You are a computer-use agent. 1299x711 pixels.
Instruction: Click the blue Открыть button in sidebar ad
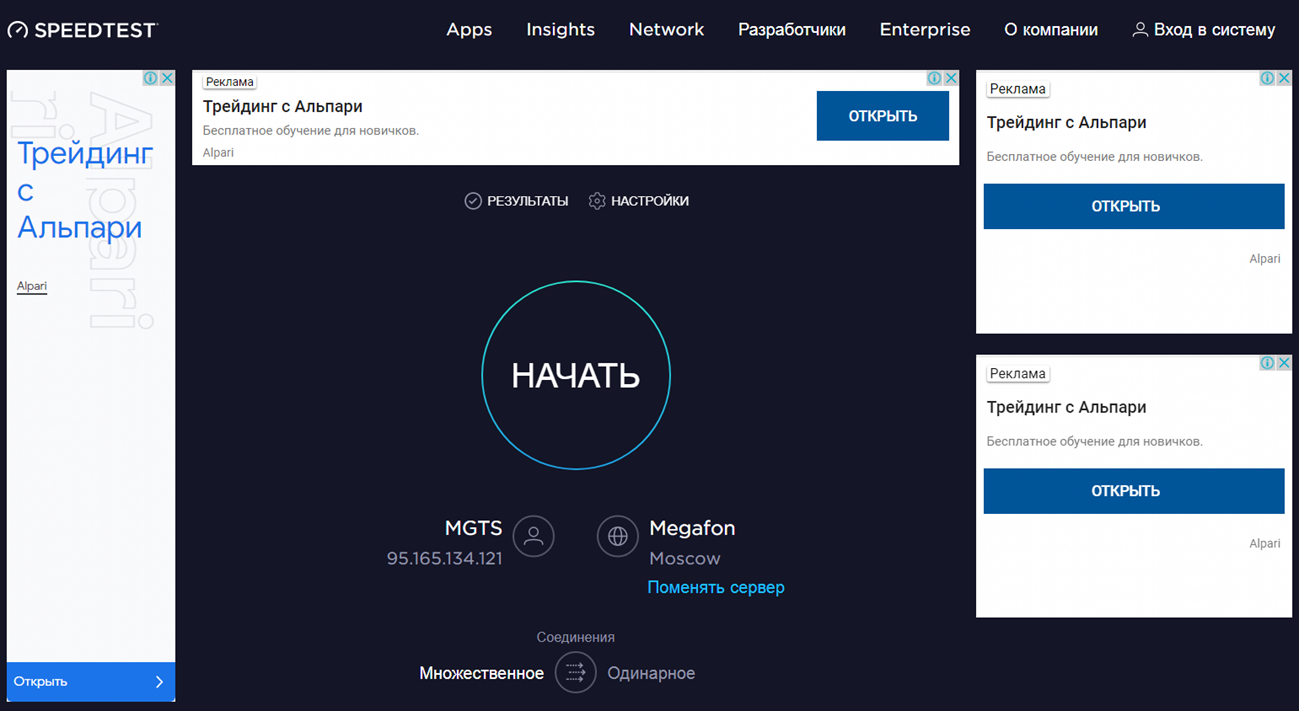pyautogui.click(x=91, y=681)
